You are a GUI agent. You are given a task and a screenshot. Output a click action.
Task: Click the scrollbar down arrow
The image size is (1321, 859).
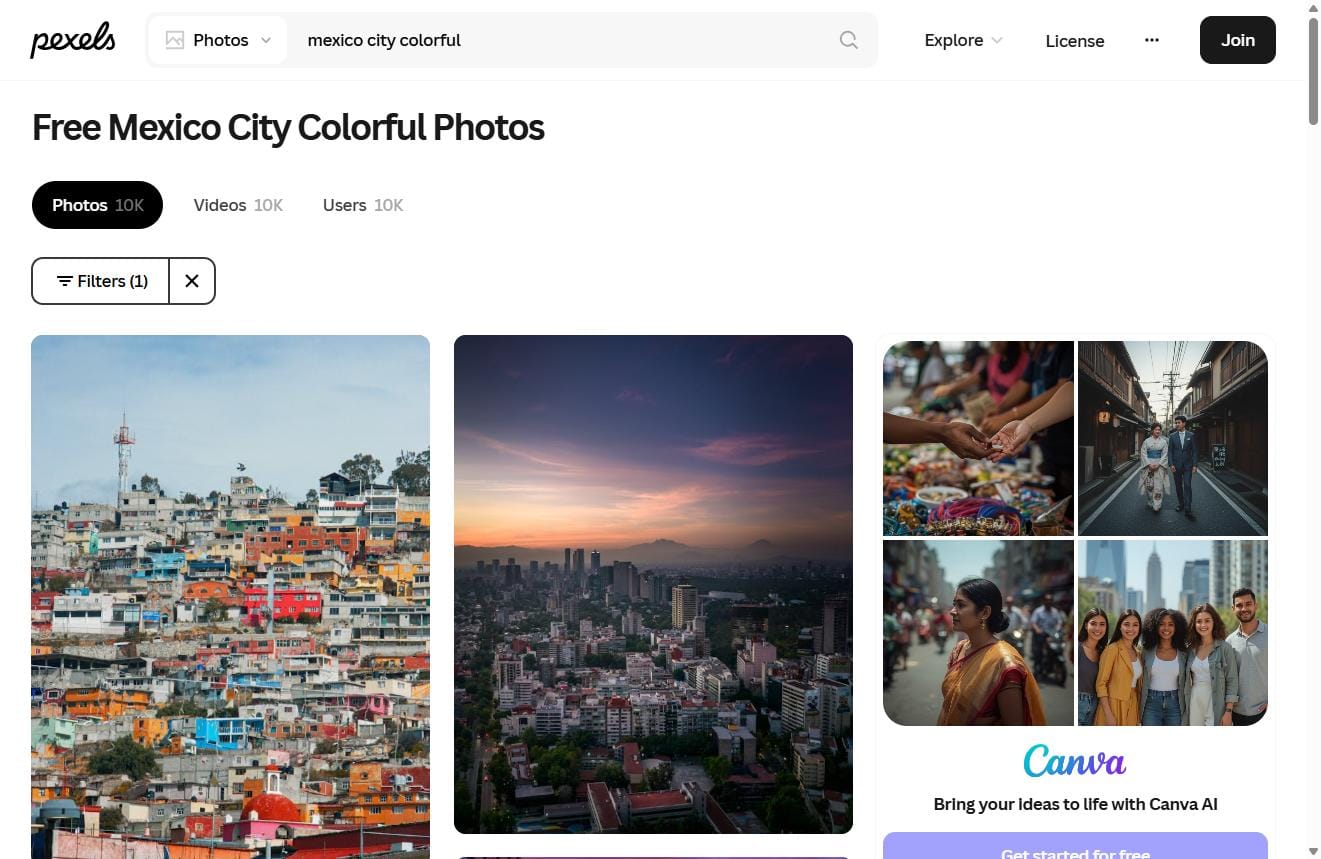pyautogui.click(x=1313, y=851)
